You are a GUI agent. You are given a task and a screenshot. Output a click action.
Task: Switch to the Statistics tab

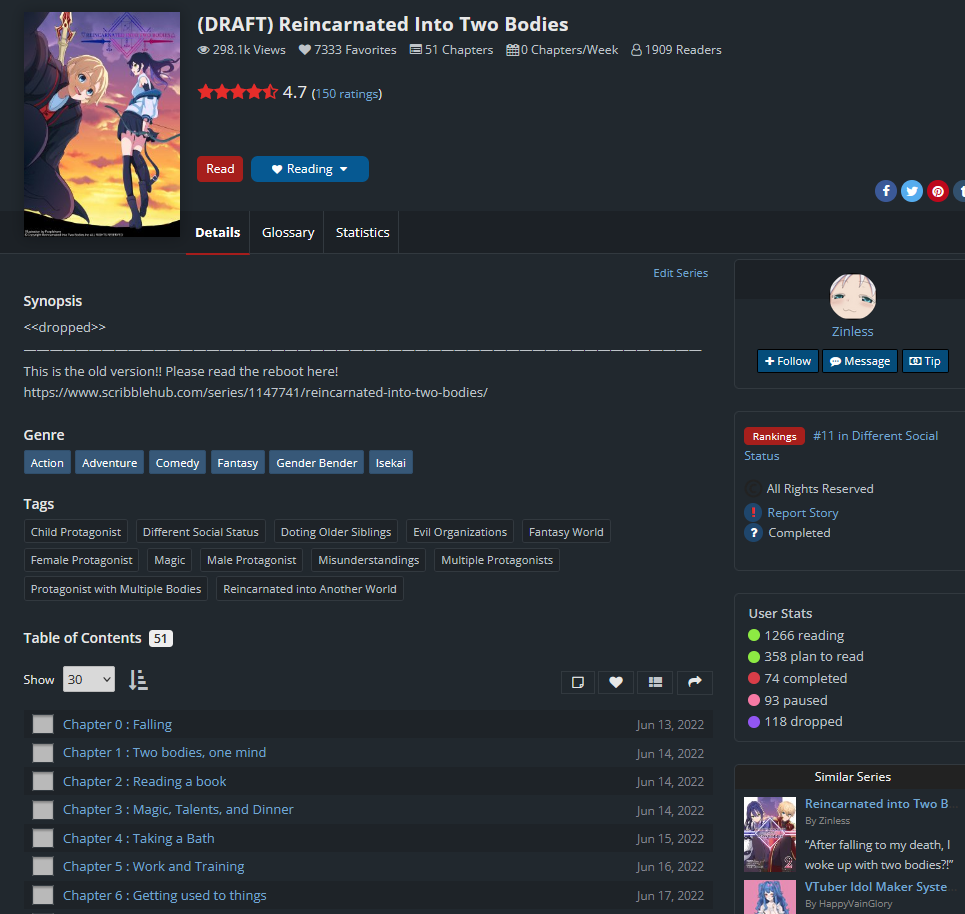[362, 232]
